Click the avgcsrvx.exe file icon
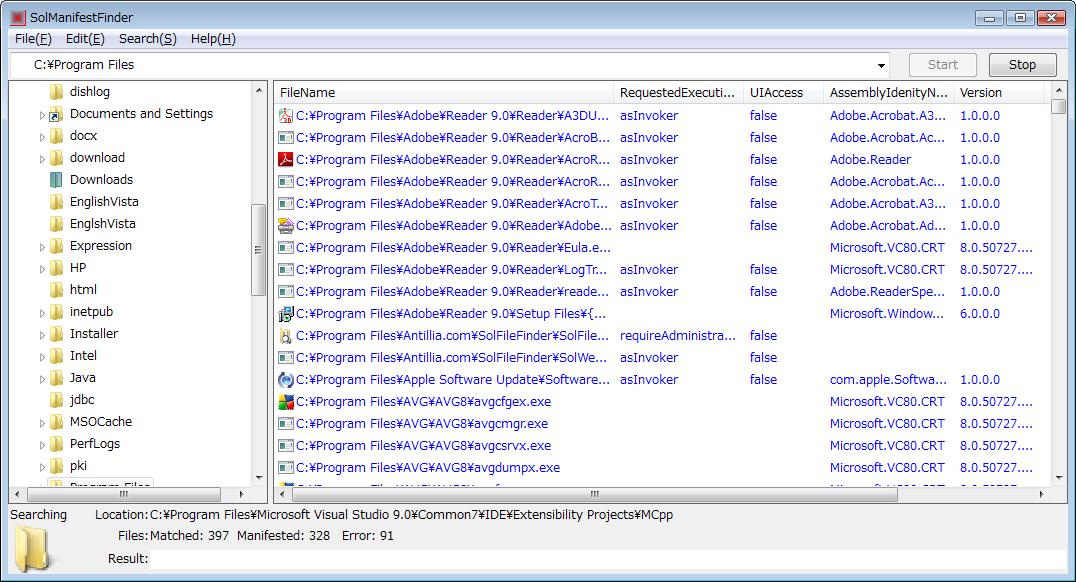The image size is (1076, 582). point(285,445)
